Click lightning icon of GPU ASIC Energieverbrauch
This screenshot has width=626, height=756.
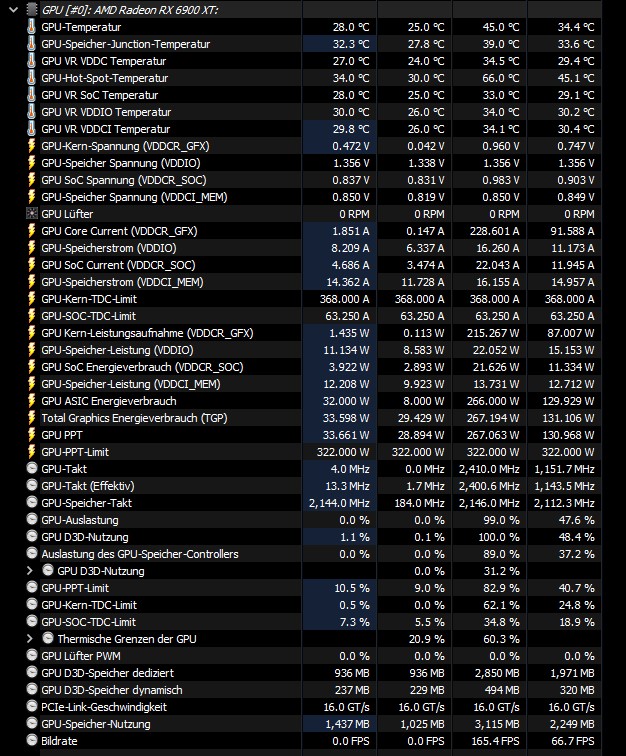31,401
